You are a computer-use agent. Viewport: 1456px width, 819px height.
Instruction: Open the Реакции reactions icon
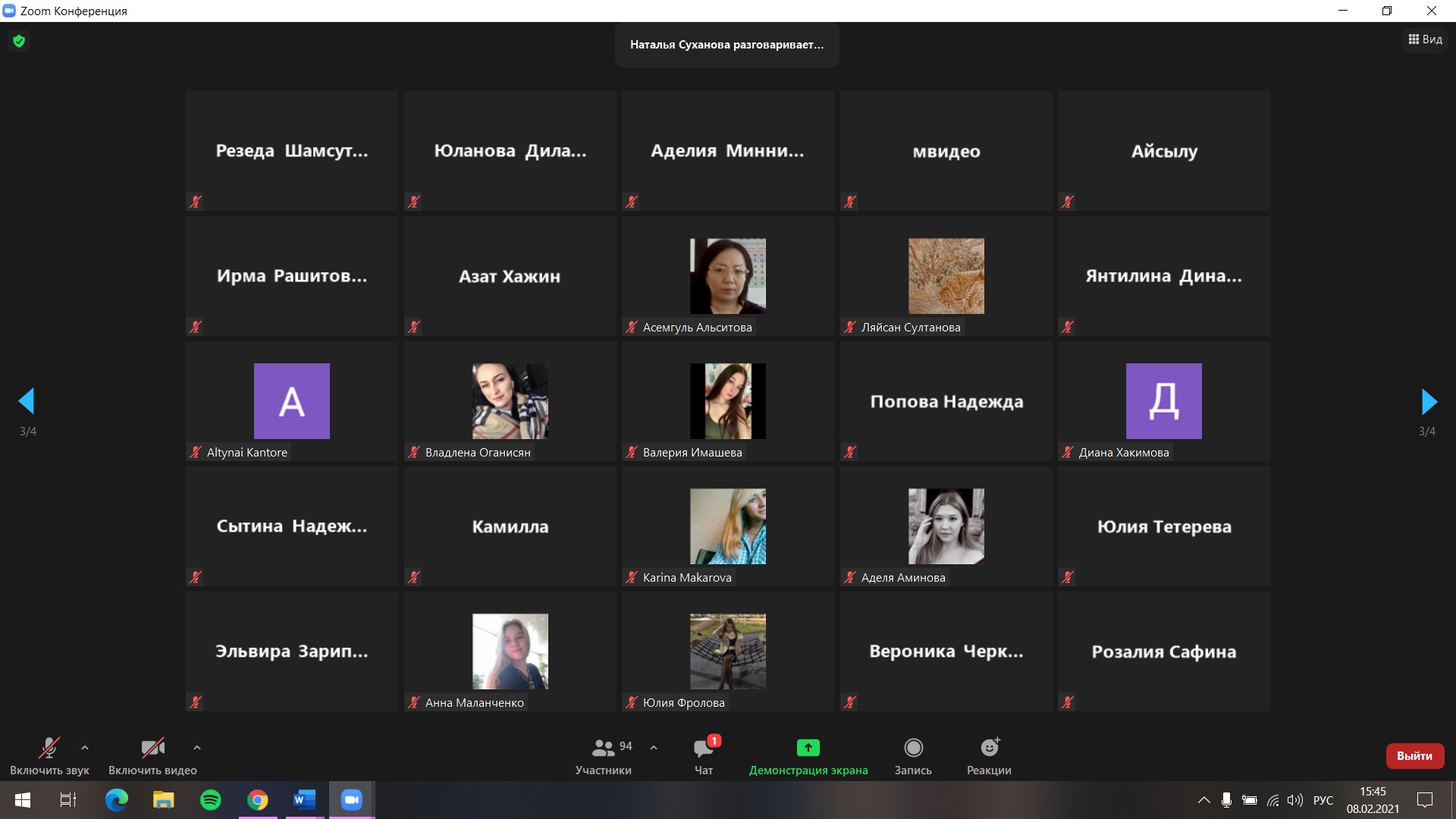[989, 748]
